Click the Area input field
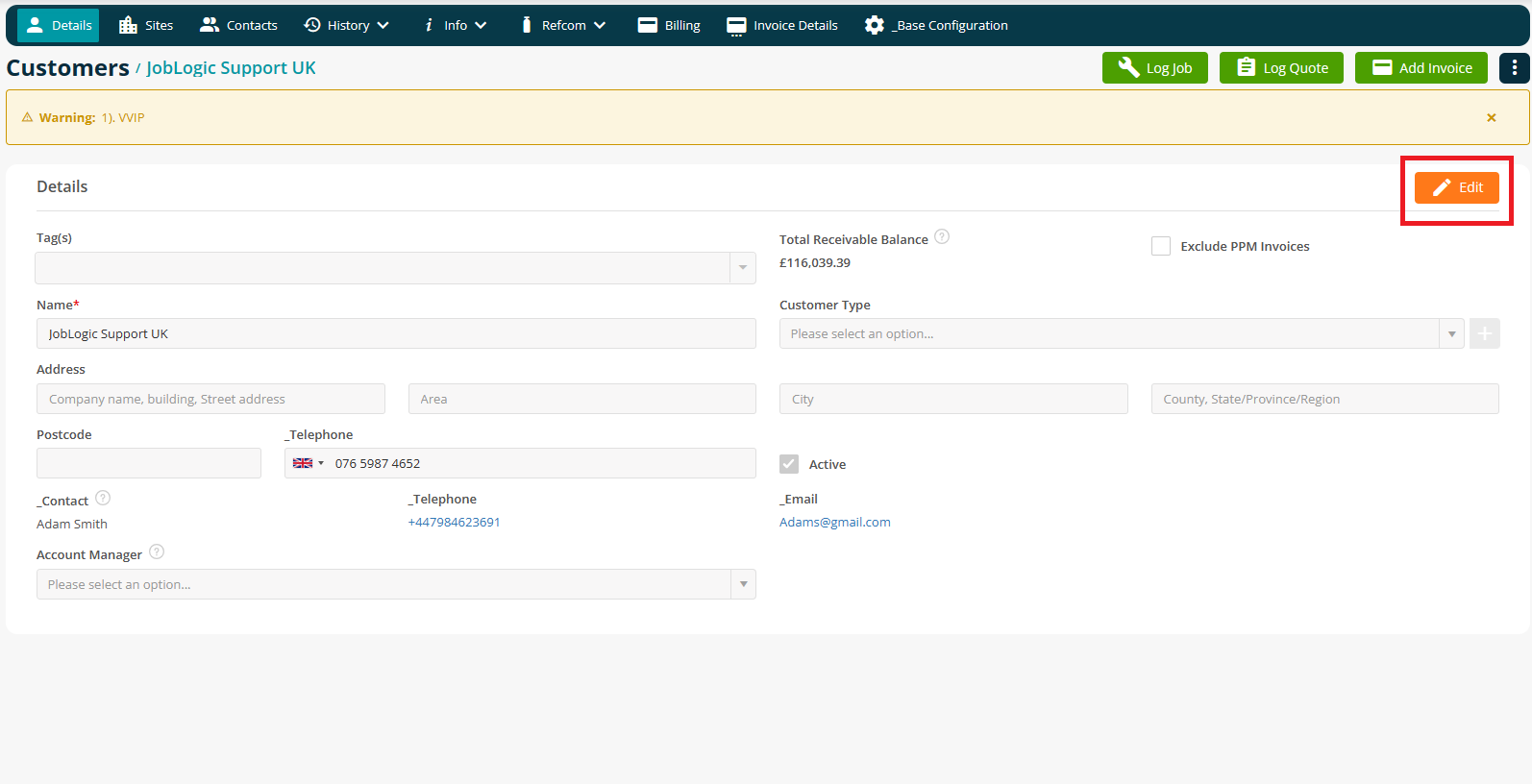The image size is (1532, 784). (582, 399)
